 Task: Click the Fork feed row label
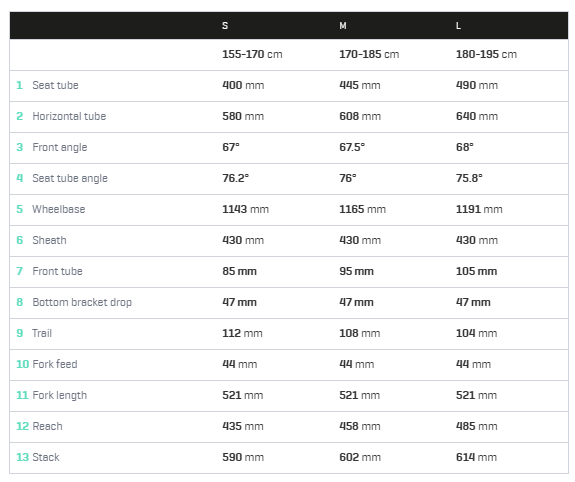55,364
